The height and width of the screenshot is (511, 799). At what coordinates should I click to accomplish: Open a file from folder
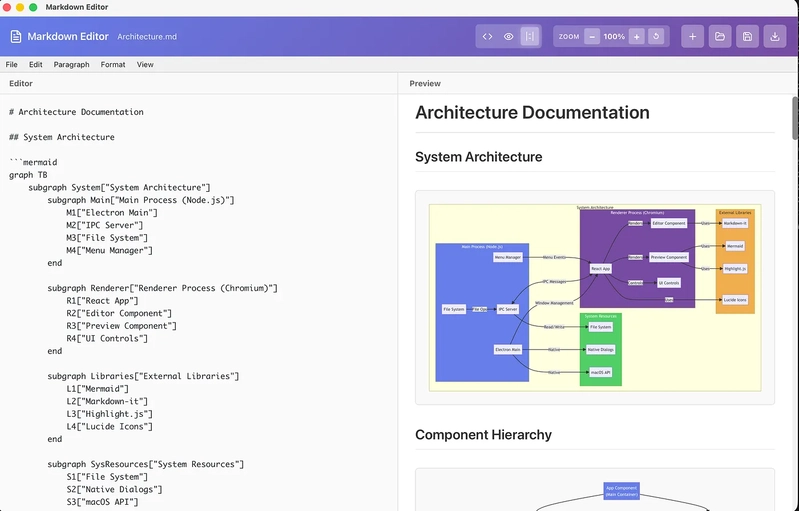click(x=720, y=37)
